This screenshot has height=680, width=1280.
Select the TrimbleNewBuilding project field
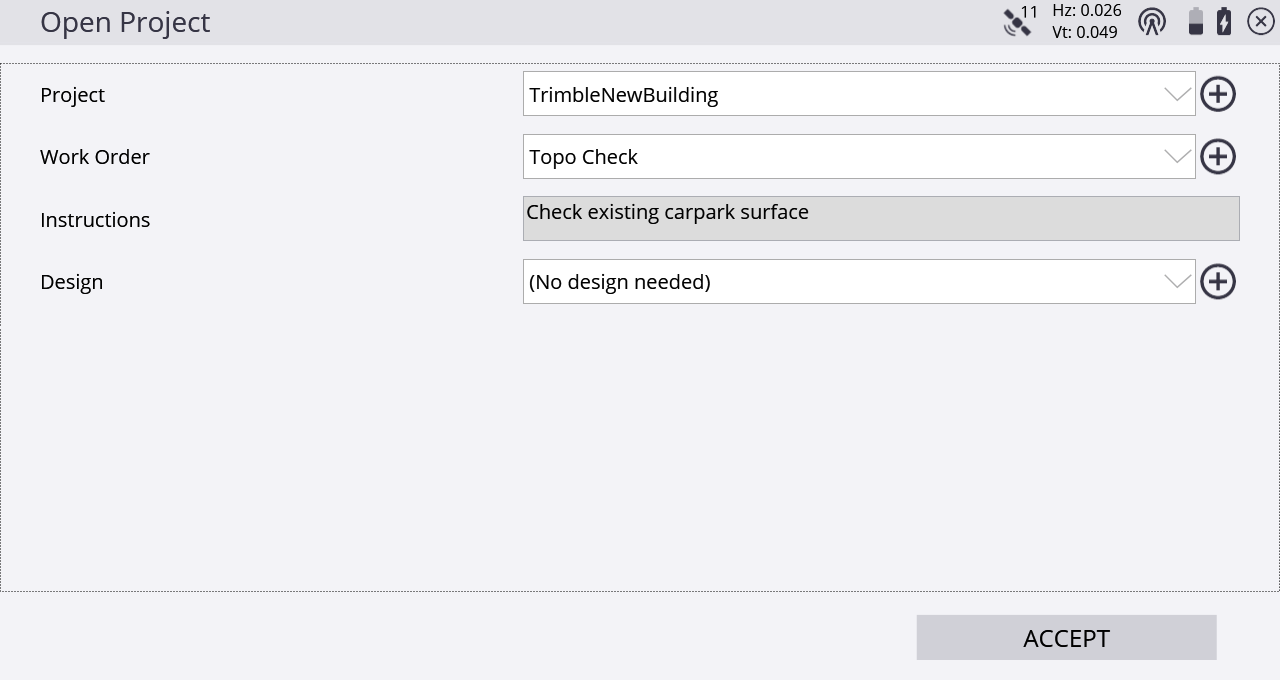859,94
